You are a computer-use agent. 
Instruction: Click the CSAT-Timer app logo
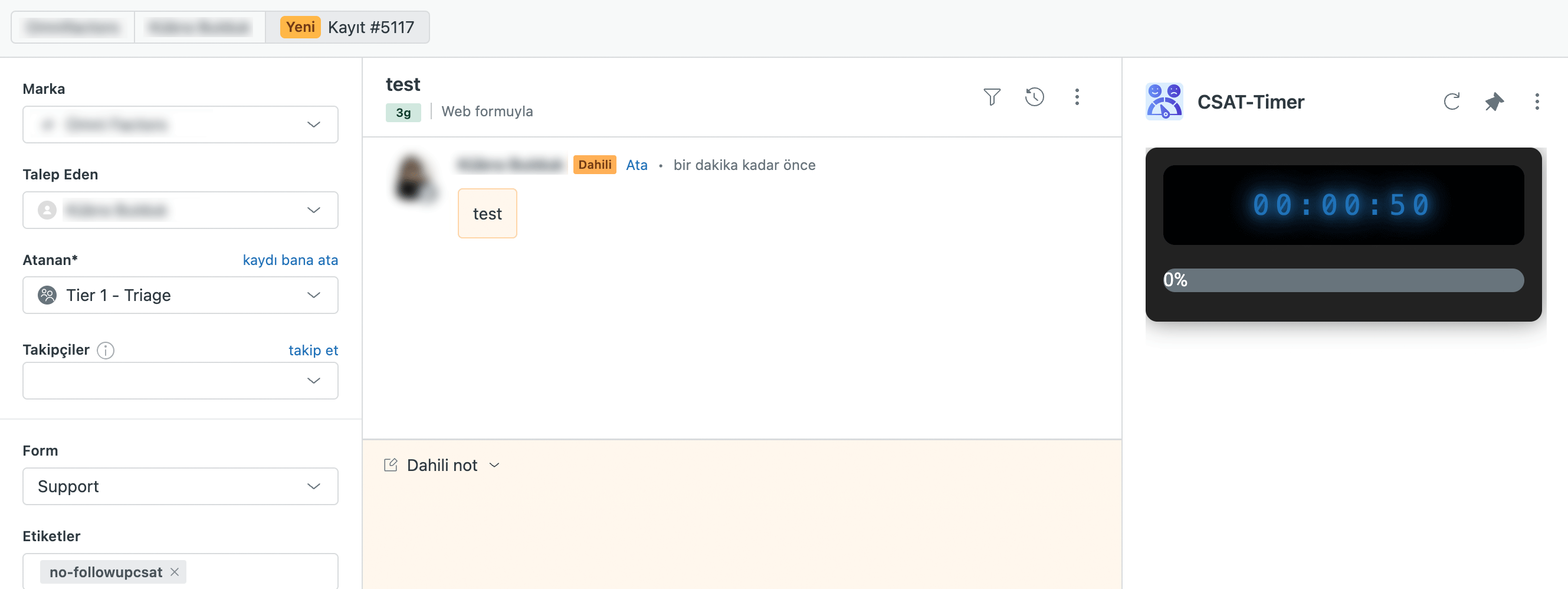(1164, 101)
